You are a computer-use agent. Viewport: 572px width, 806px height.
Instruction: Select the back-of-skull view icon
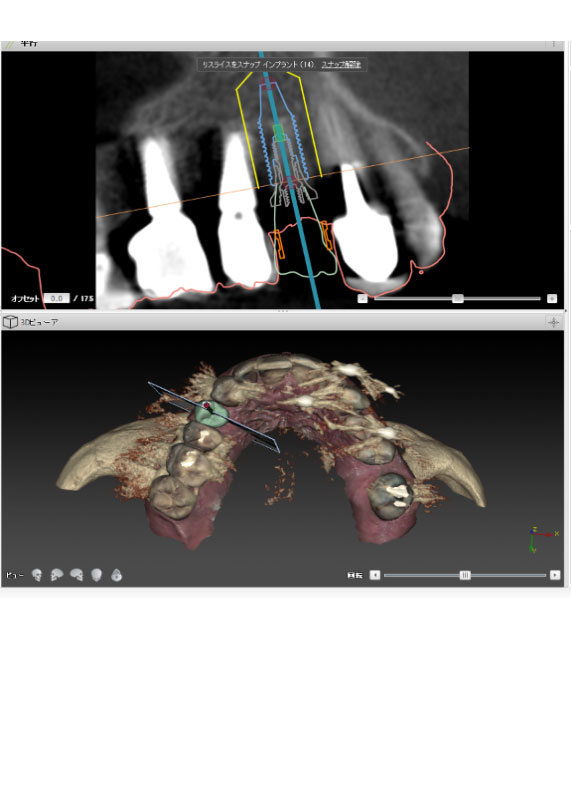click(97, 575)
